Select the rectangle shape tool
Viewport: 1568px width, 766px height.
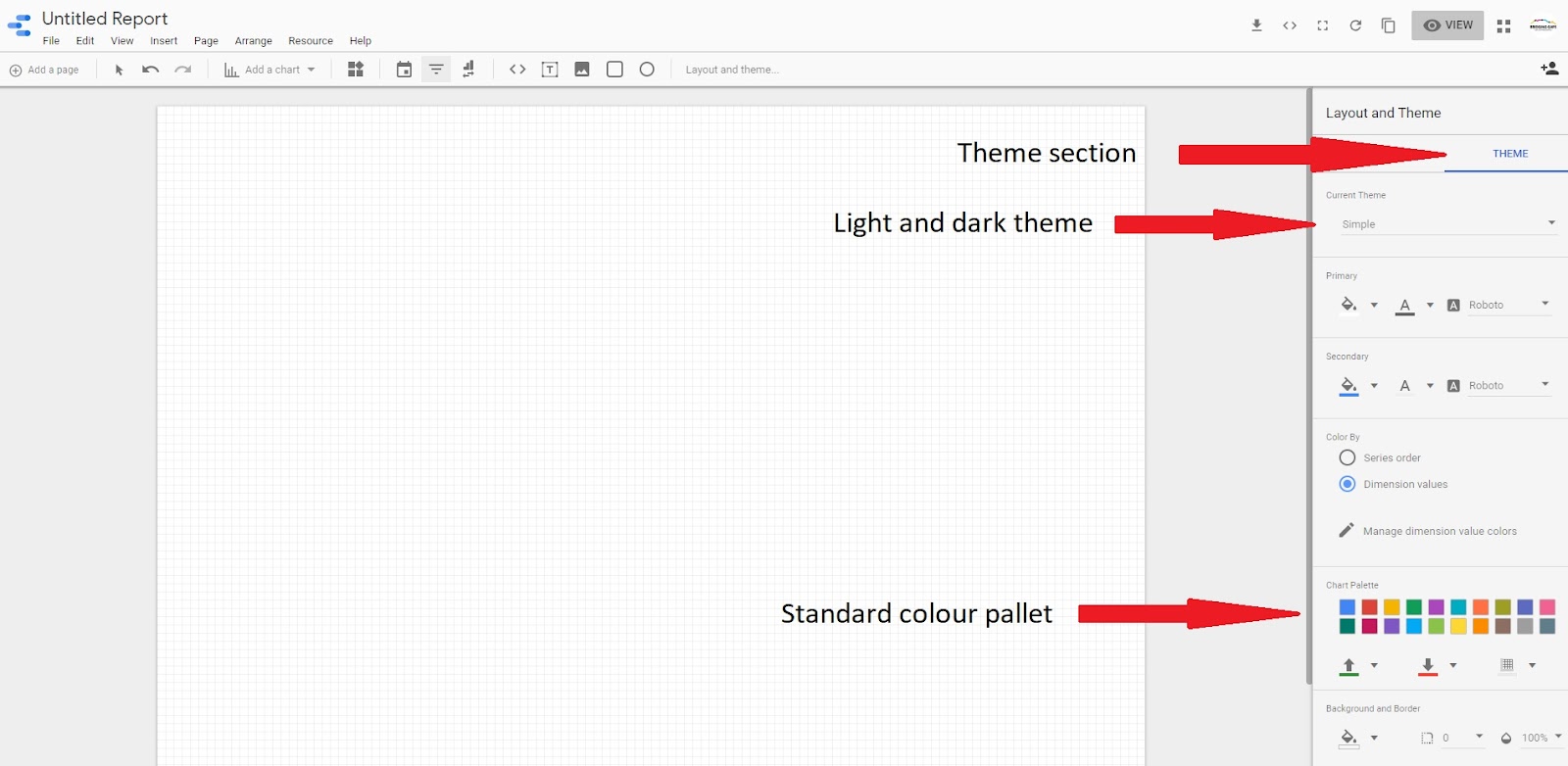click(614, 70)
